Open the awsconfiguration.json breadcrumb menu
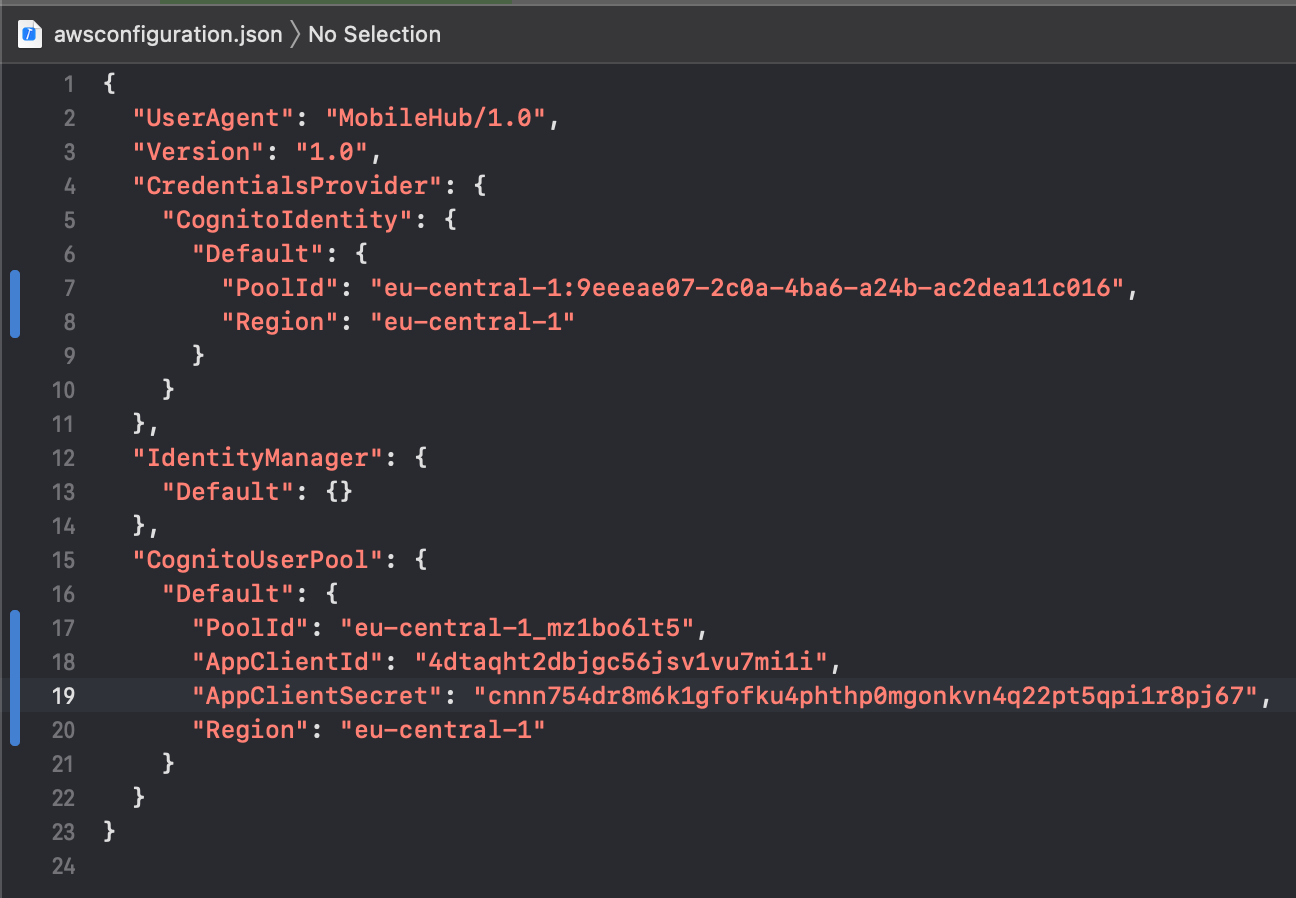 point(168,33)
